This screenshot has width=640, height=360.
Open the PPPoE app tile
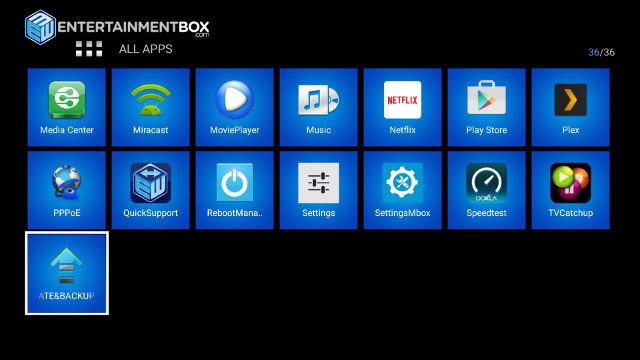coord(67,190)
